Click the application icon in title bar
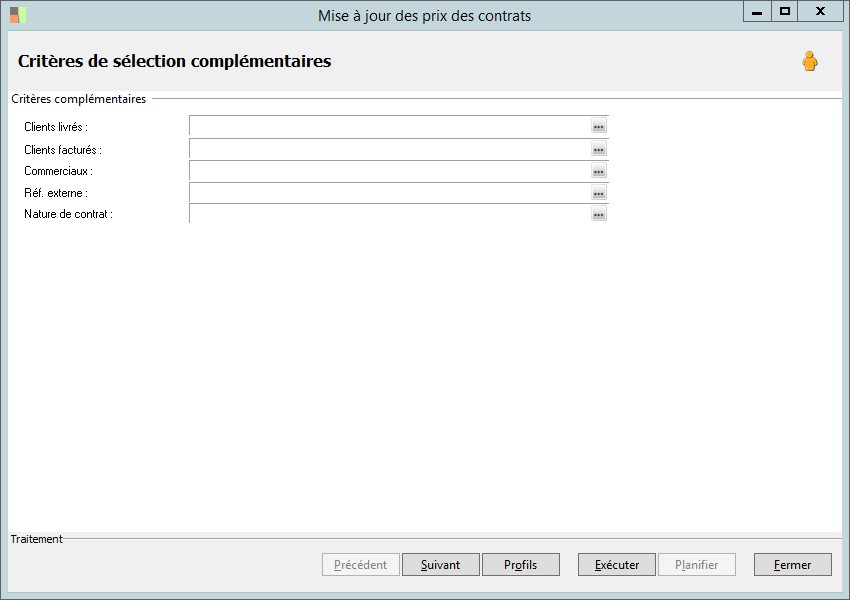The height and width of the screenshot is (600, 850). [x=18, y=15]
